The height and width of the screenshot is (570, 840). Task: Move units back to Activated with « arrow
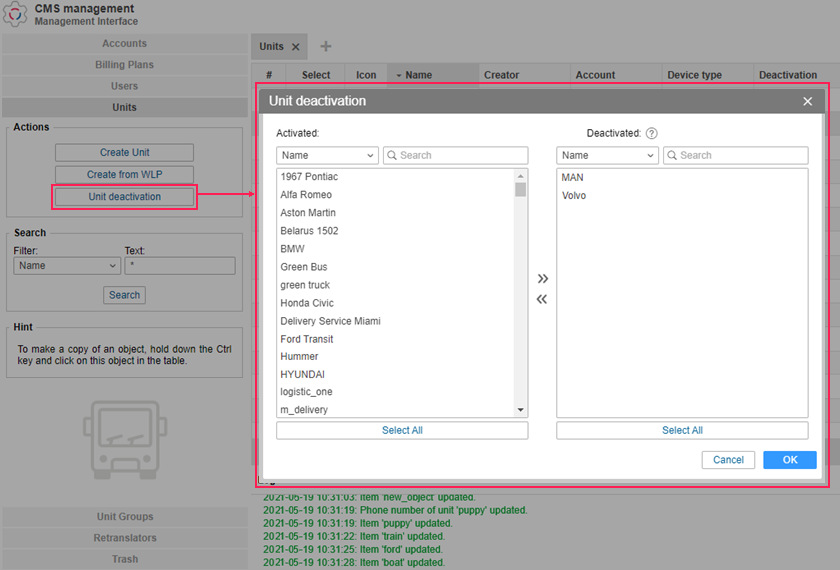[x=542, y=299]
